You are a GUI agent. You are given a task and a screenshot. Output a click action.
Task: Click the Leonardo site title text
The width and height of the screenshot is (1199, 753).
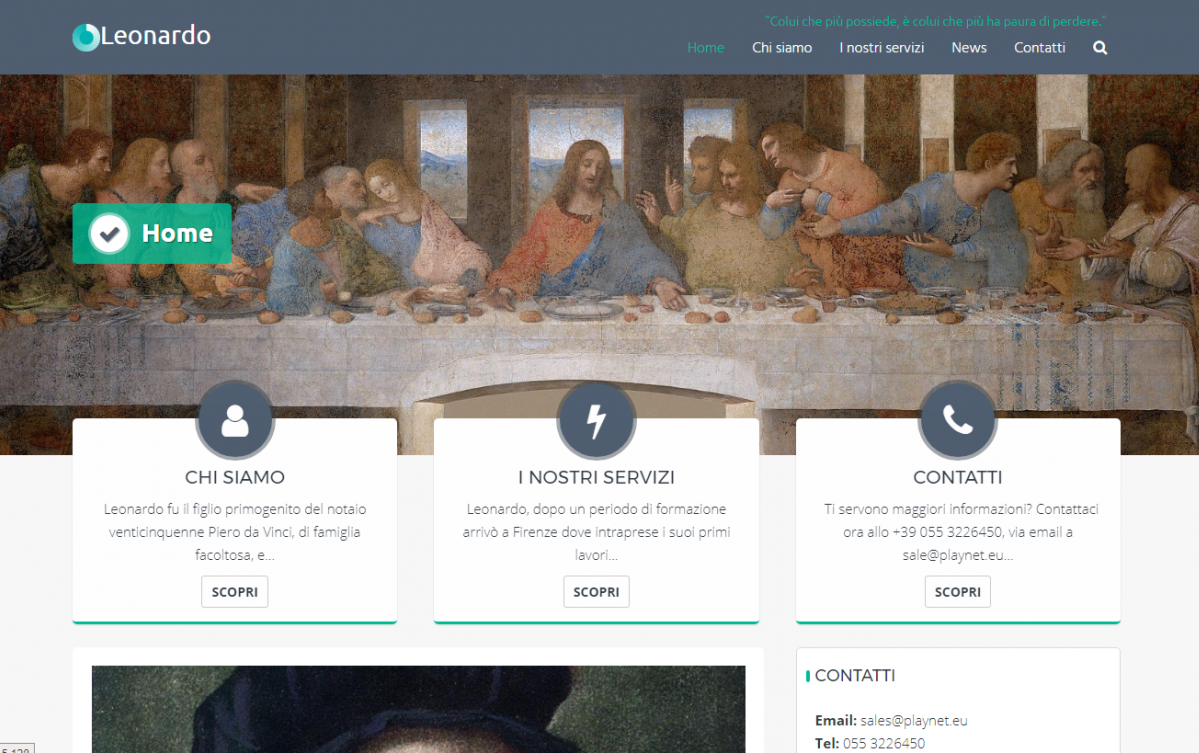tap(155, 36)
